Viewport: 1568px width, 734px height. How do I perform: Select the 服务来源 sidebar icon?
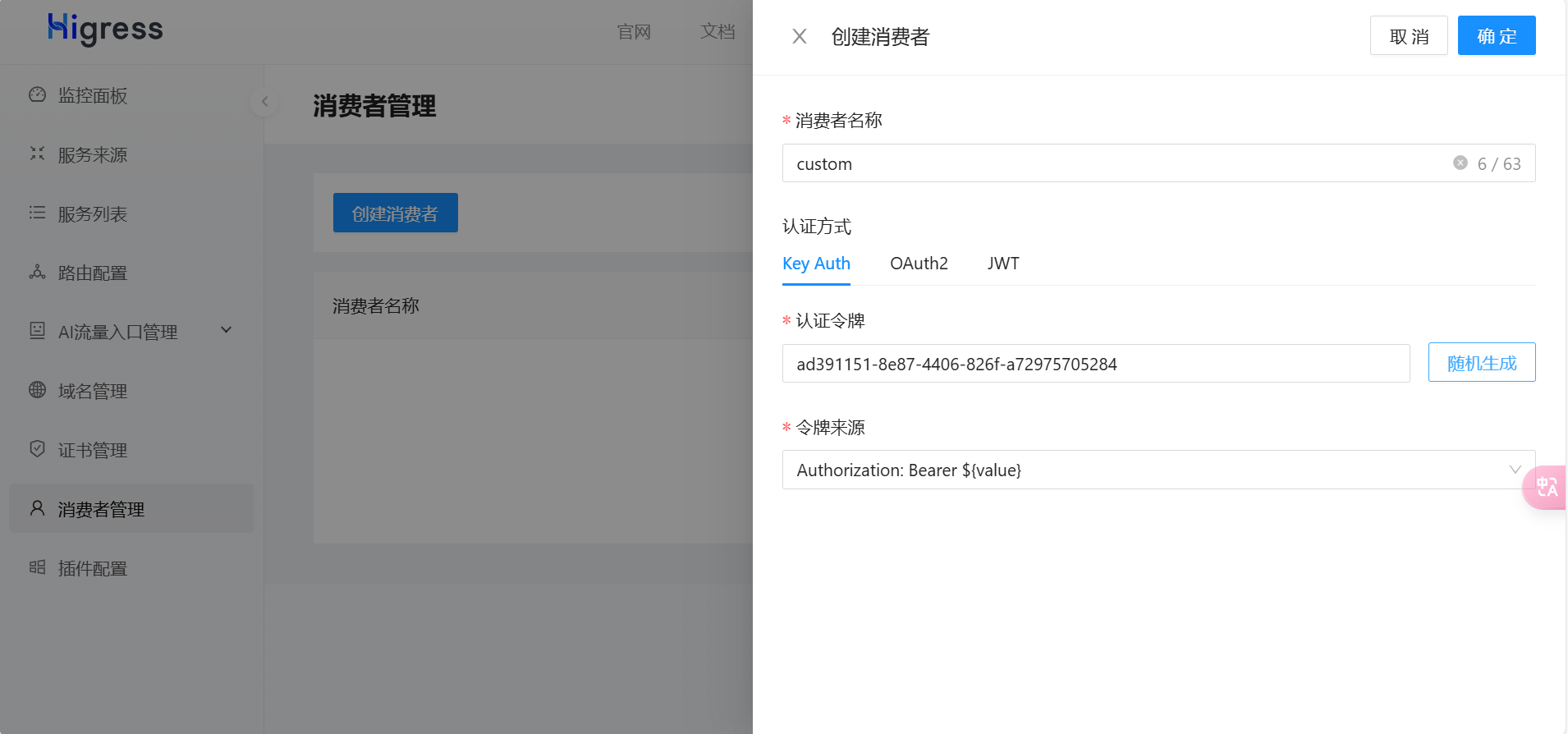tap(37, 154)
